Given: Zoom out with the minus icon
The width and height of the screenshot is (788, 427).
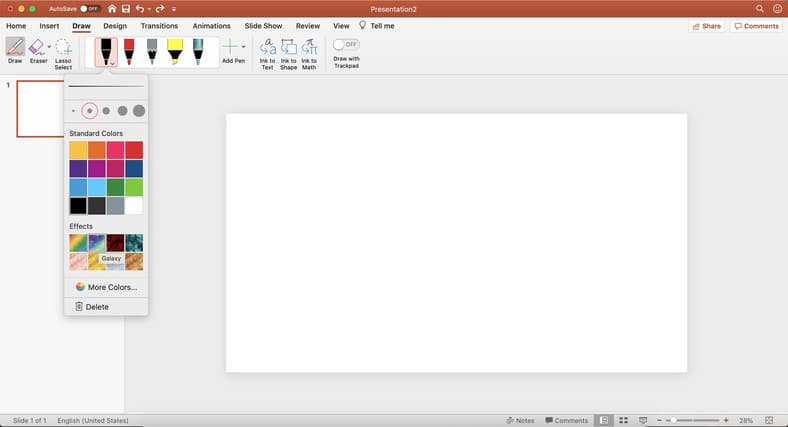Looking at the screenshot, I should [659, 420].
